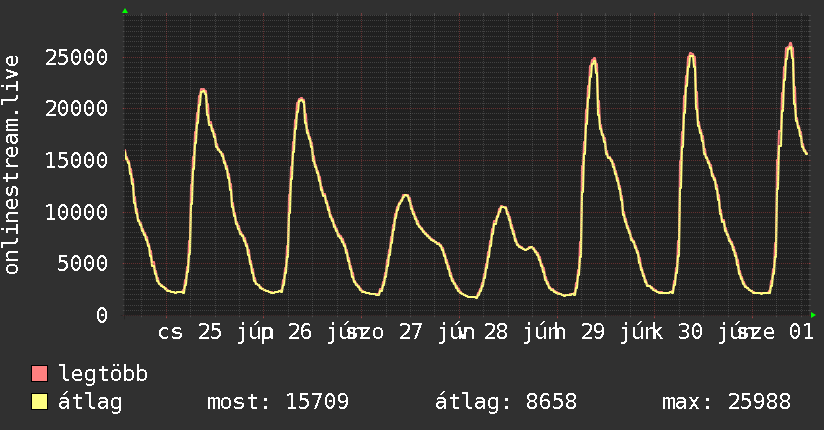Select the legtöbb legend label
The image size is (824, 430).
click(x=103, y=373)
